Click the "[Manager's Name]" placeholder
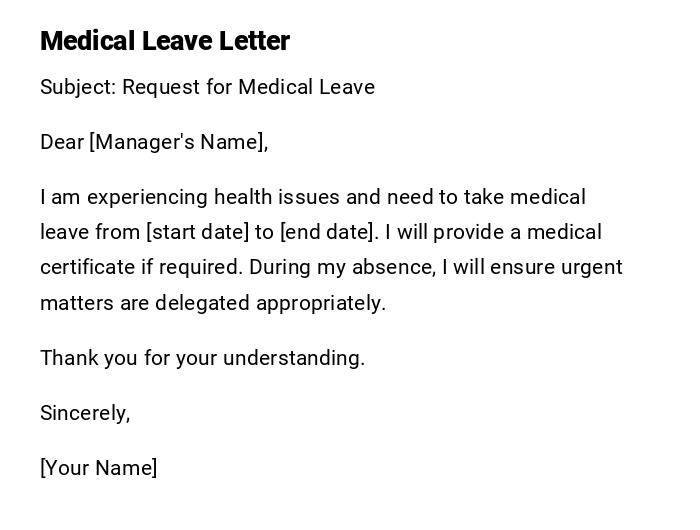 [179, 142]
